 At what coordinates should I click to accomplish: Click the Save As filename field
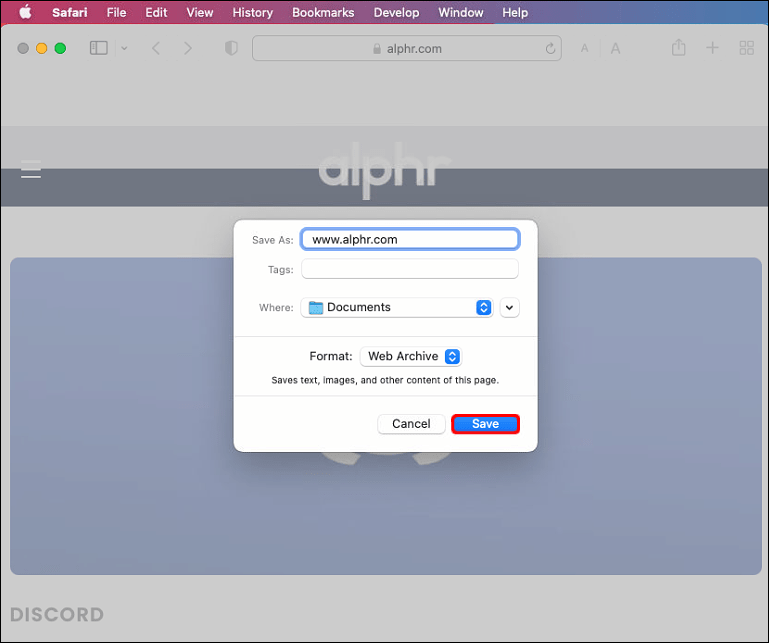pyautogui.click(x=410, y=239)
